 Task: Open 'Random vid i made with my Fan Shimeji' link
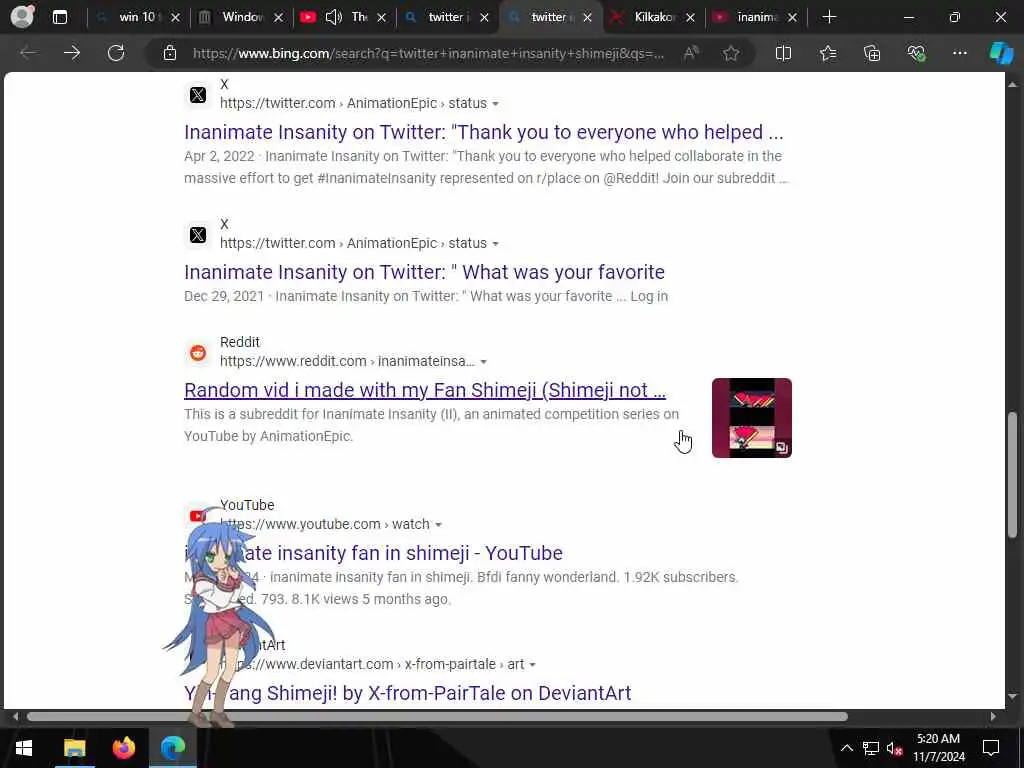(x=424, y=390)
